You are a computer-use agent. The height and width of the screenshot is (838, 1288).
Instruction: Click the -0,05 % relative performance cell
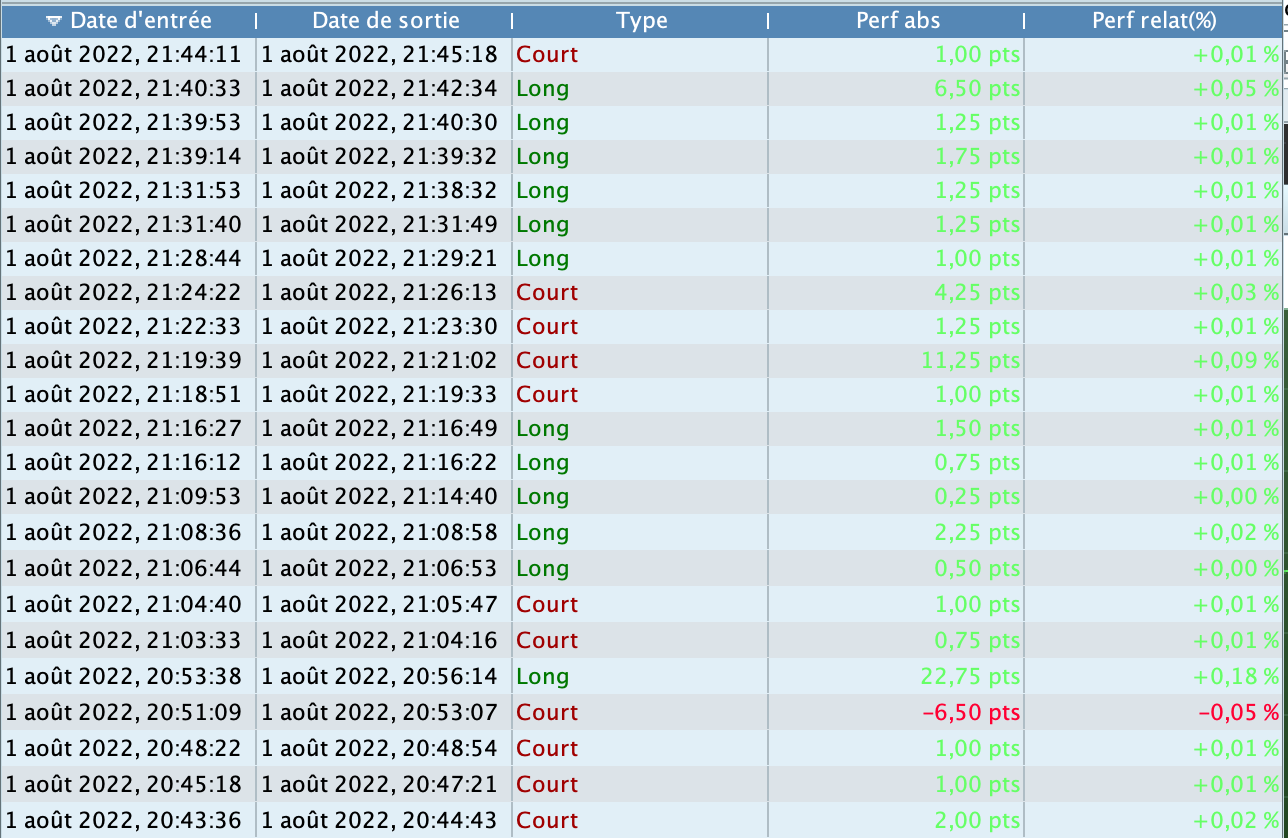[x=1238, y=713]
